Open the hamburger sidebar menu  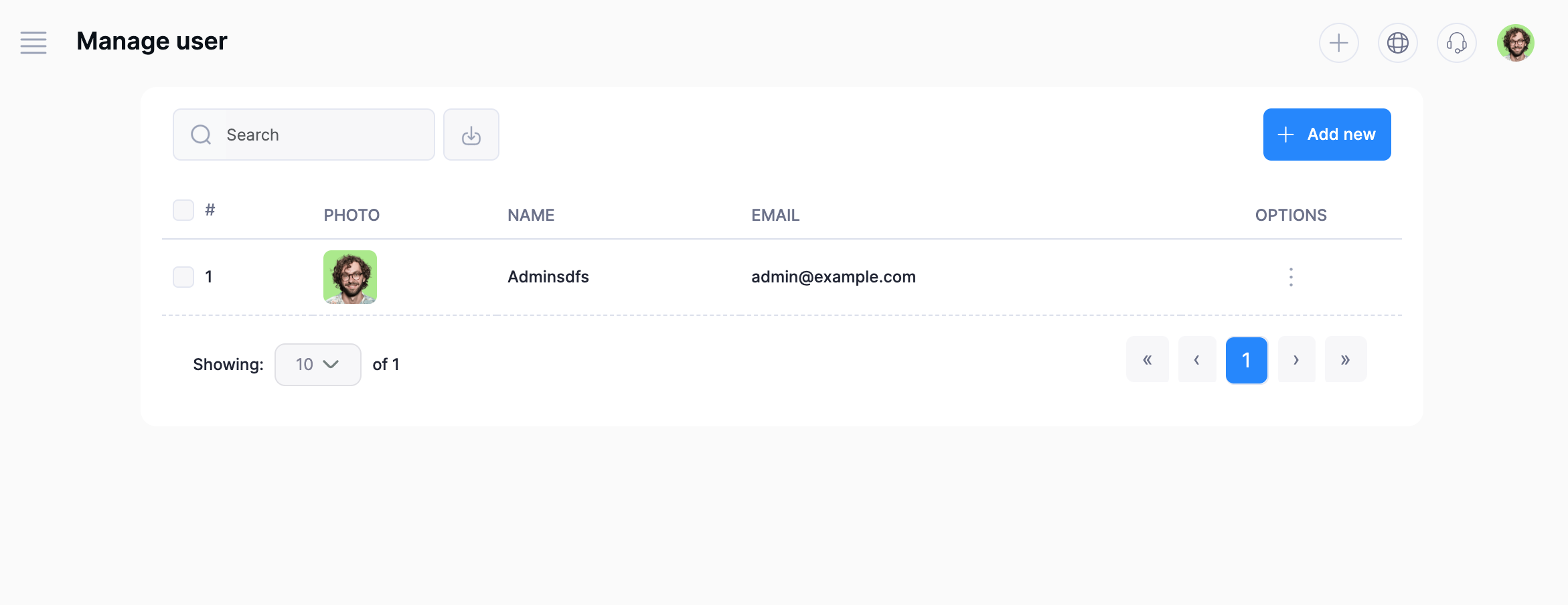[x=33, y=43]
